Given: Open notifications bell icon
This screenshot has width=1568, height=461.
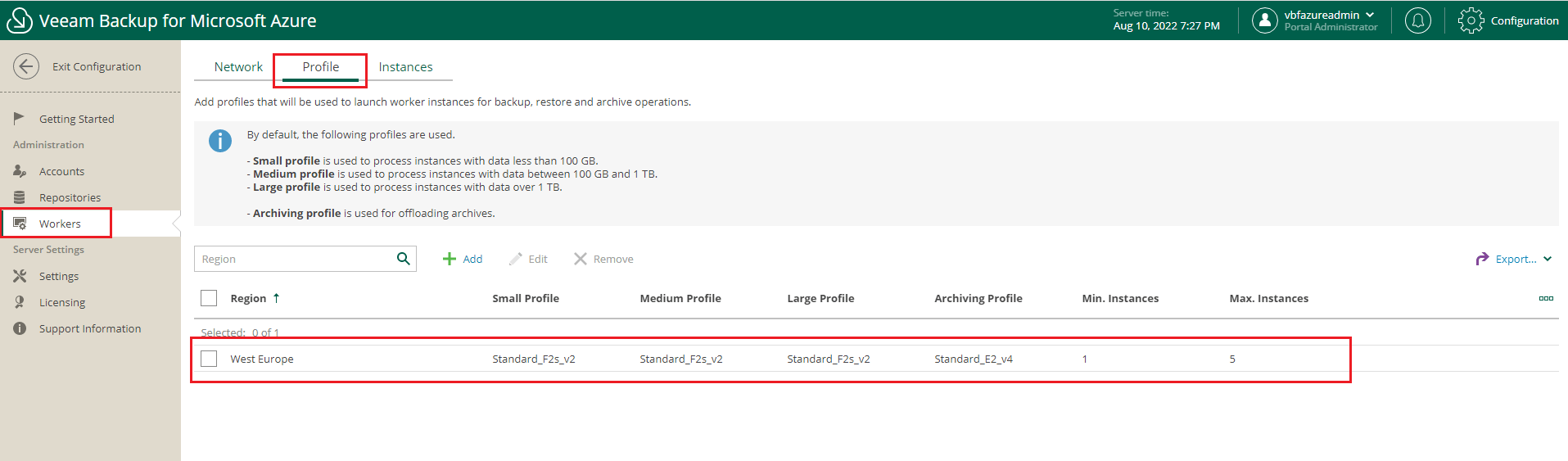Looking at the screenshot, I should coord(1418,20).
